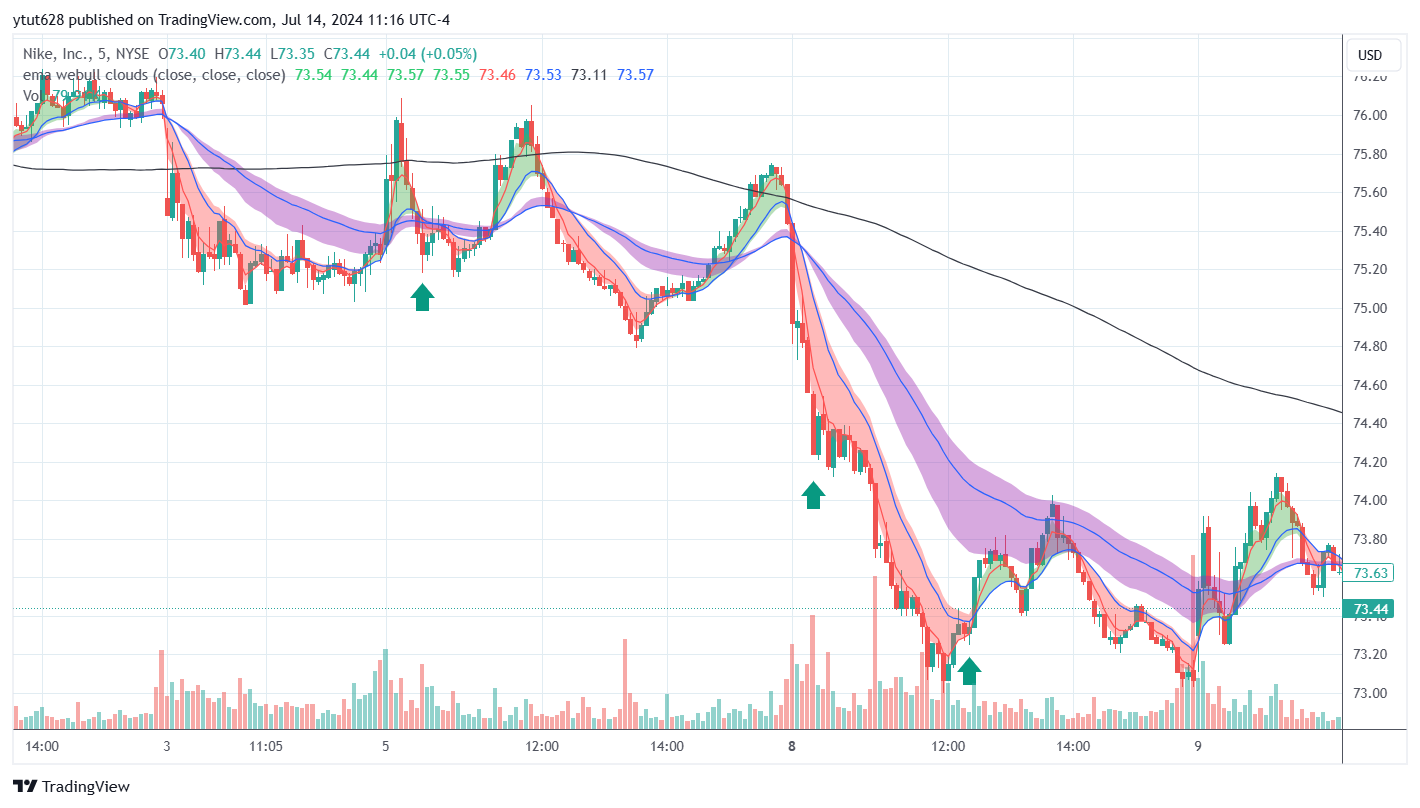Click the 74.80 price axis label
The width and height of the screenshot is (1420, 808).
pos(1370,346)
